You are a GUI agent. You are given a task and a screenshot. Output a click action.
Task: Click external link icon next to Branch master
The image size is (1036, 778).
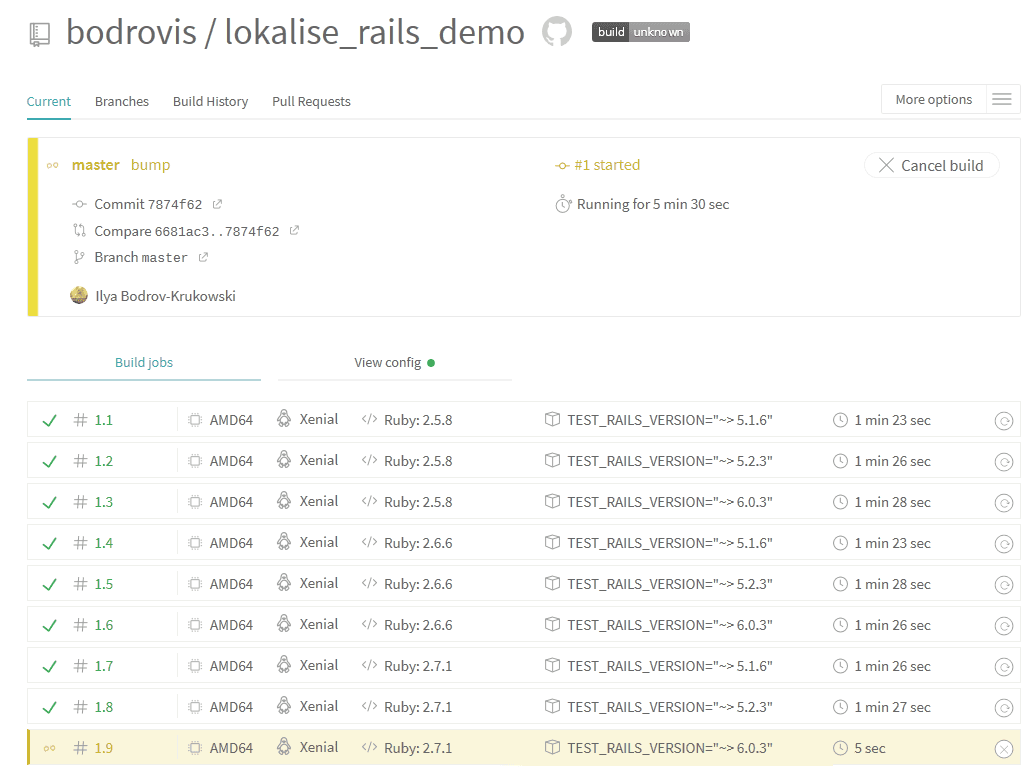[203, 257]
